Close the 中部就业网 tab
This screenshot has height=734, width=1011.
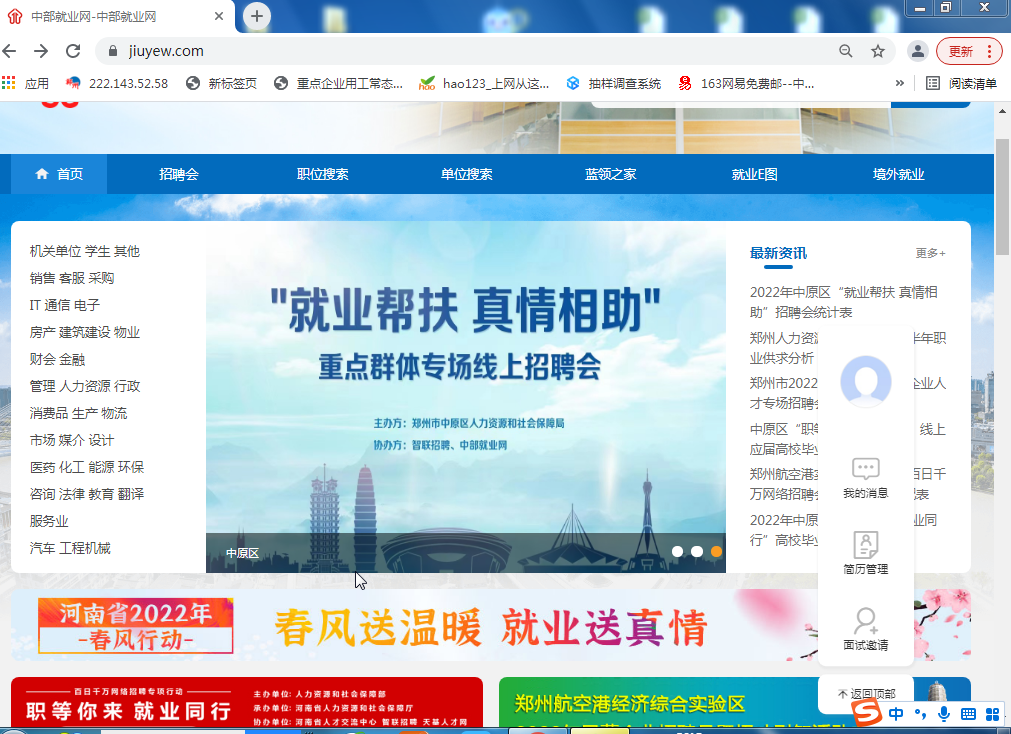click(219, 16)
